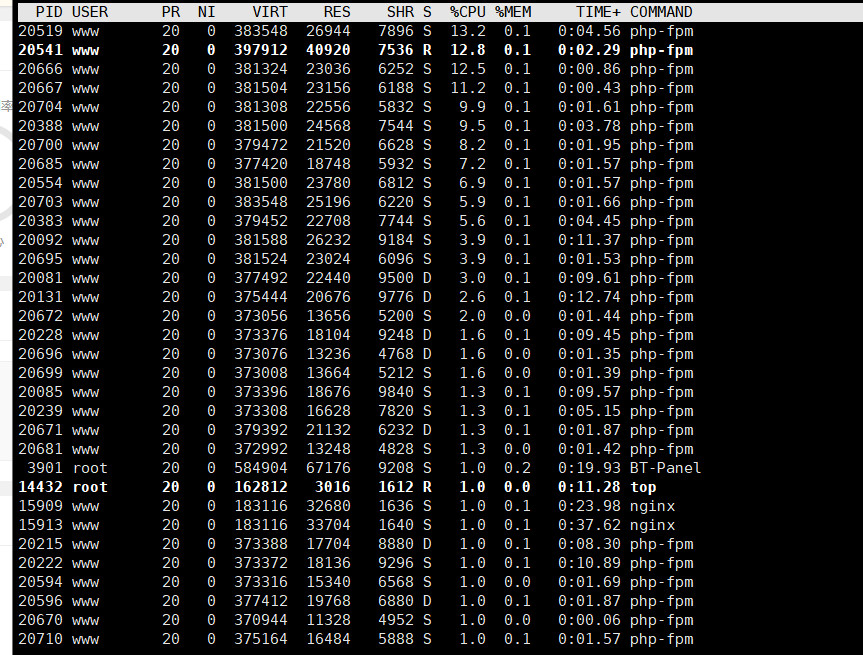Click the 40920 RES value
Image resolution: width=863 pixels, height=655 pixels.
[328, 50]
